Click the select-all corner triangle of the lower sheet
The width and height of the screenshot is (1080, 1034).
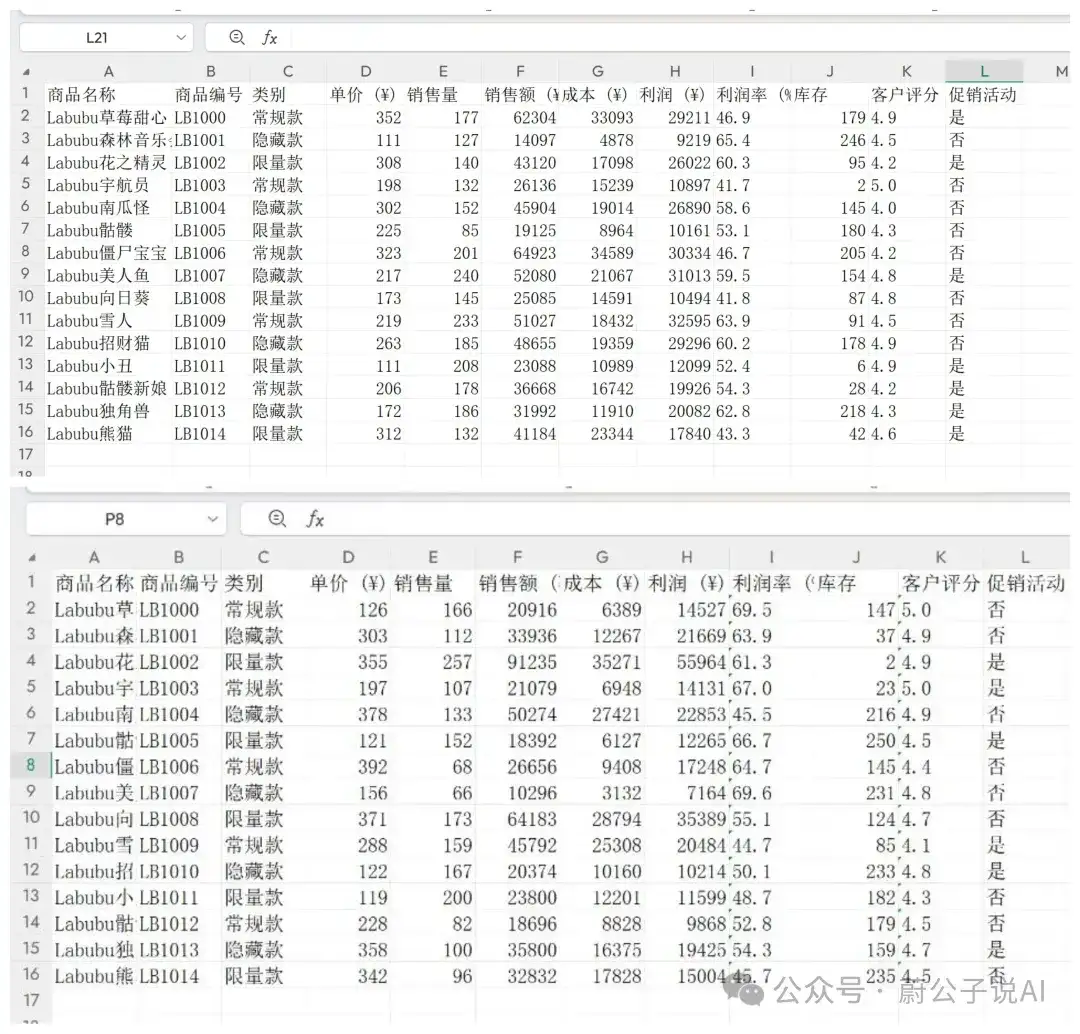point(32,557)
